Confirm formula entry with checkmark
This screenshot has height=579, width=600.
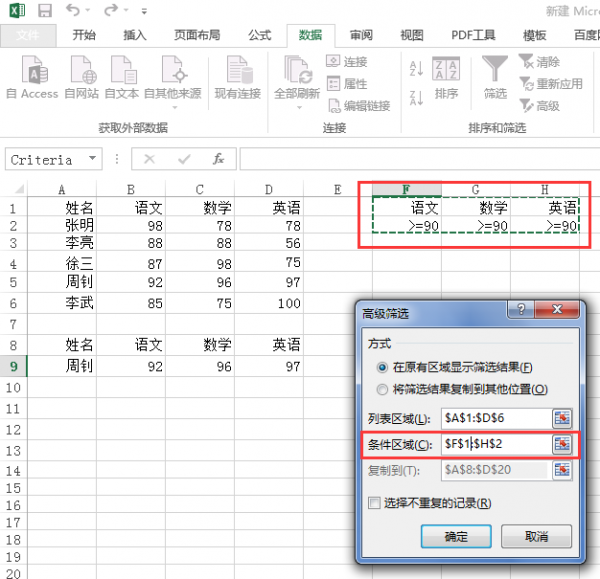184,159
